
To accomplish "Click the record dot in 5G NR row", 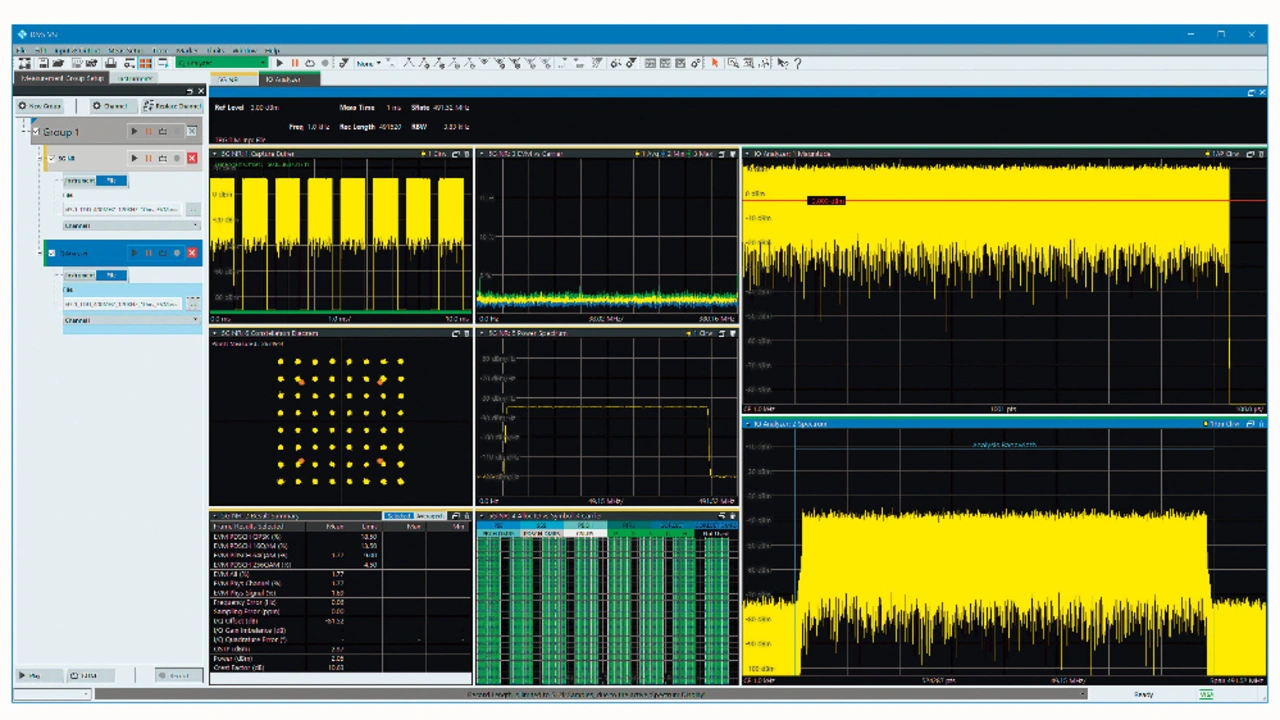I will pos(177,158).
